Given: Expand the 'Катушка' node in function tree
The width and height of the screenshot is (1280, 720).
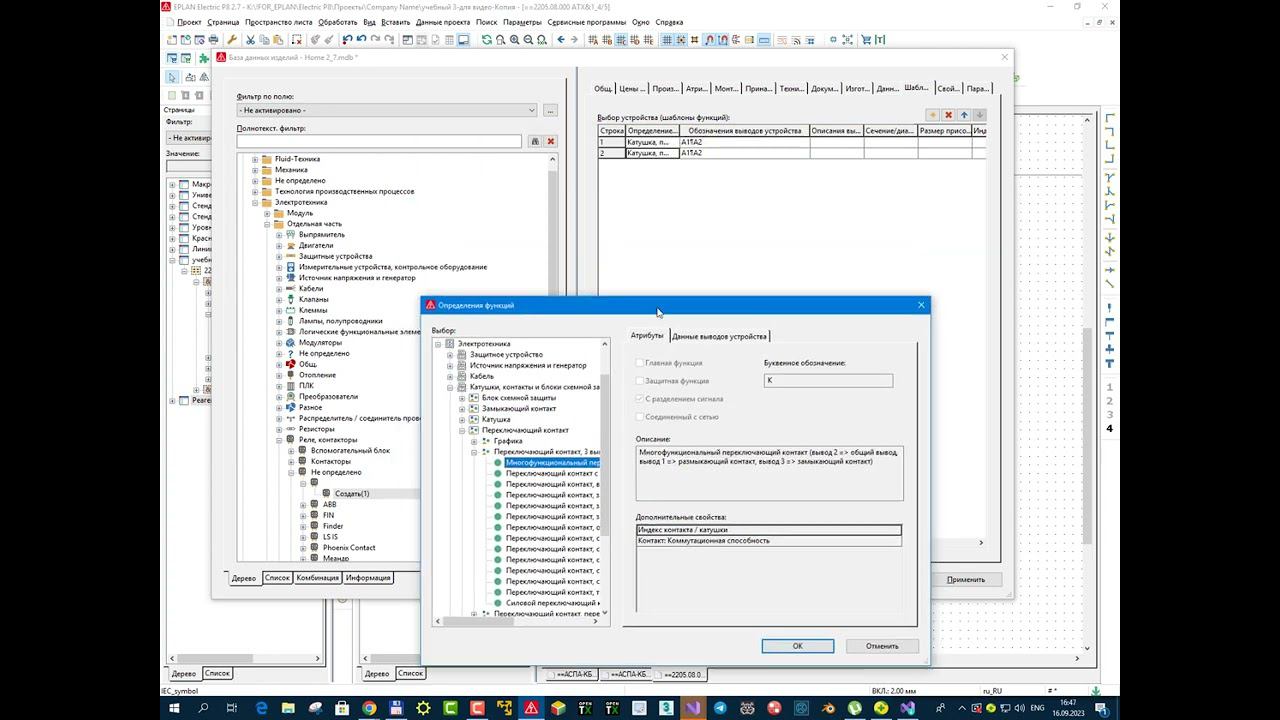Looking at the screenshot, I should pos(462,420).
